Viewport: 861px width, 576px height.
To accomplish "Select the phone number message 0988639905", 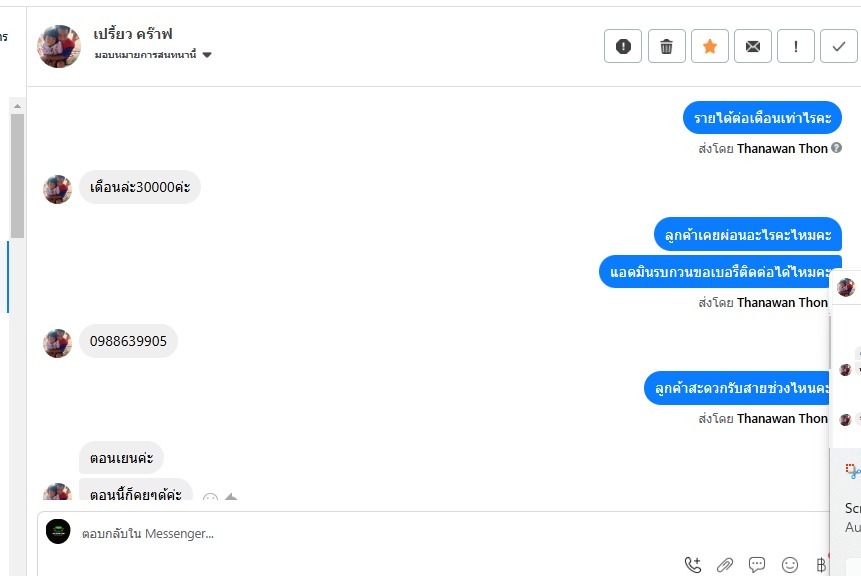I will [128, 341].
